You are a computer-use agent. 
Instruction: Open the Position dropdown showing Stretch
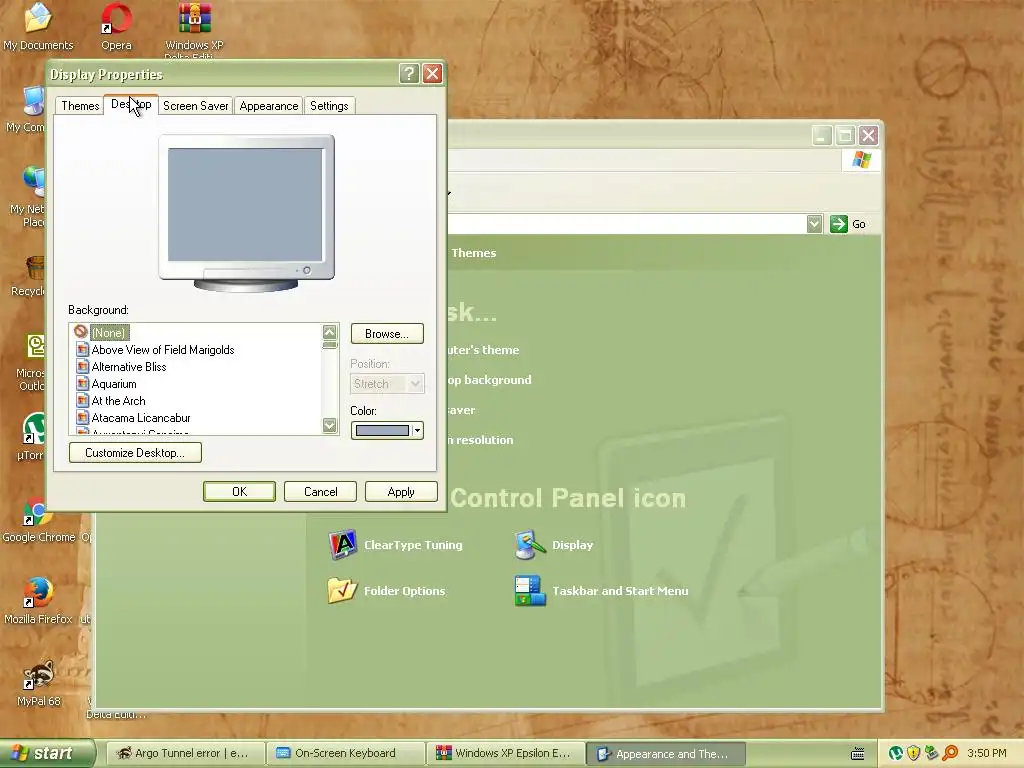coord(387,384)
